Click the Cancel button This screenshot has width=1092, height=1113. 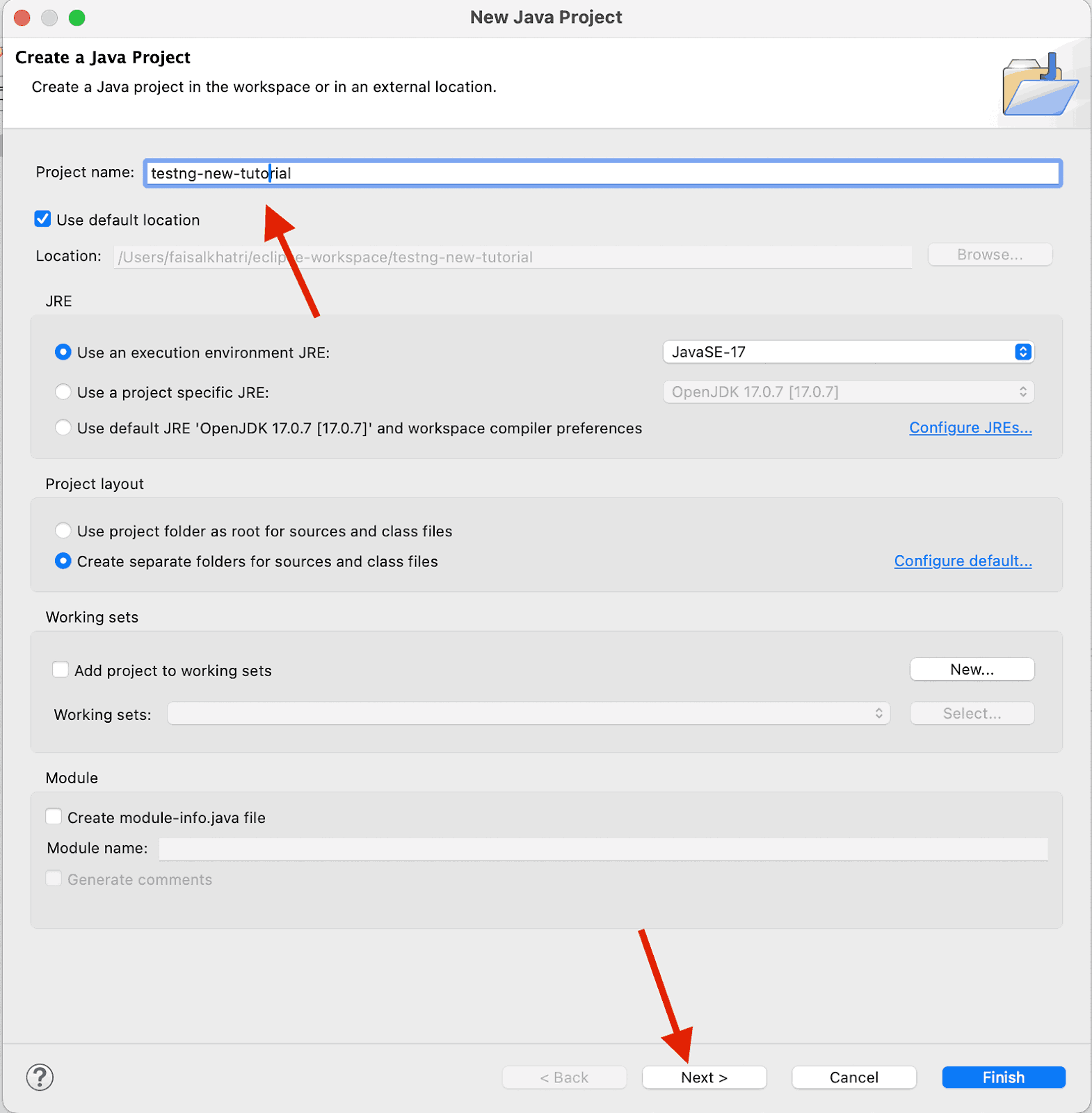853,1078
